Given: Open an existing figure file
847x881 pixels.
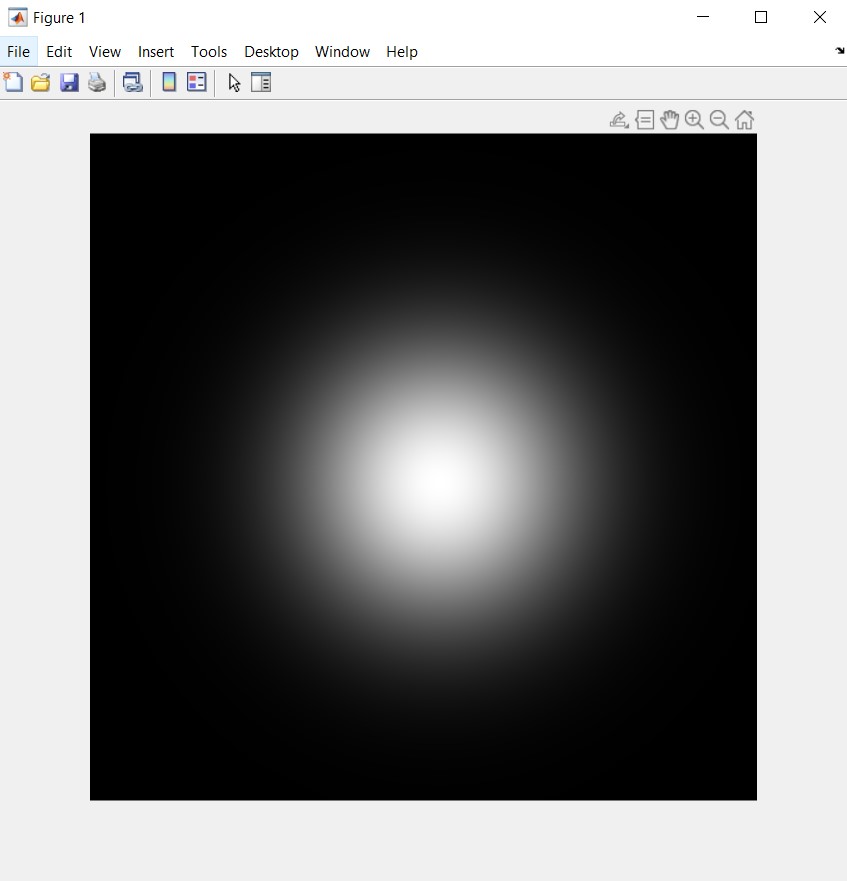Looking at the screenshot, I should coord(40,82).
